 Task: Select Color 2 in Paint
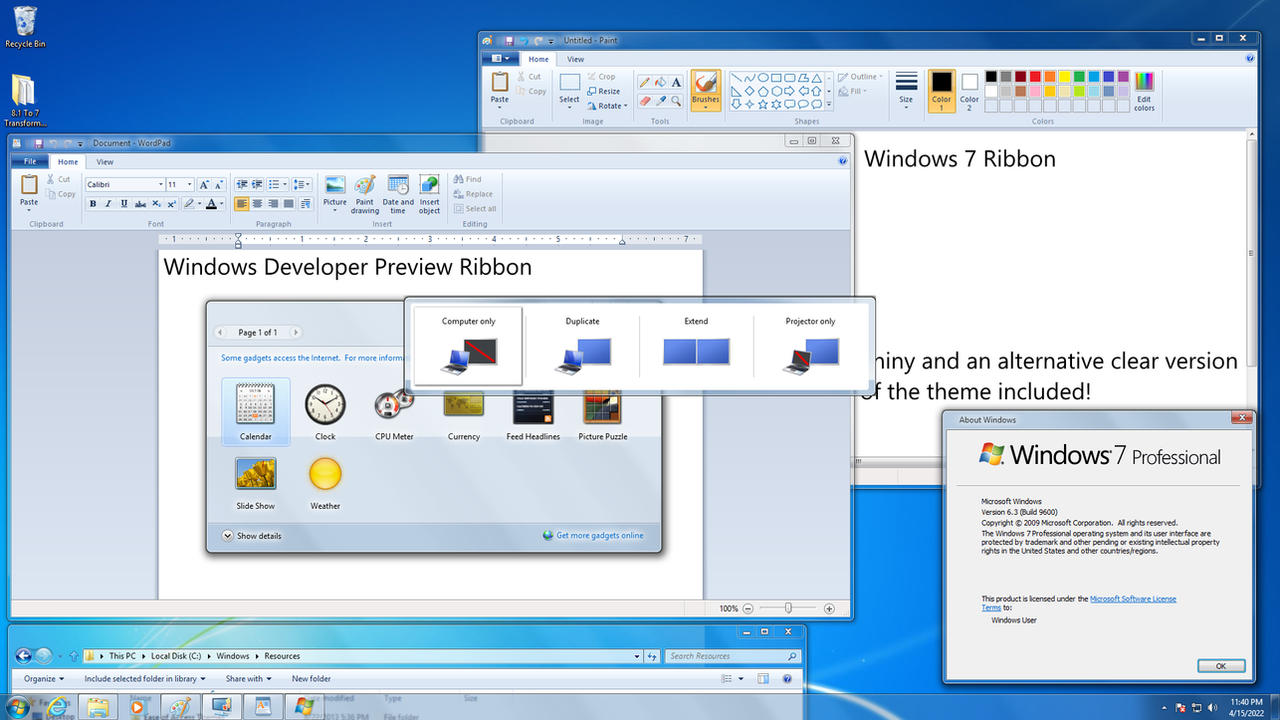click(969, 91)
